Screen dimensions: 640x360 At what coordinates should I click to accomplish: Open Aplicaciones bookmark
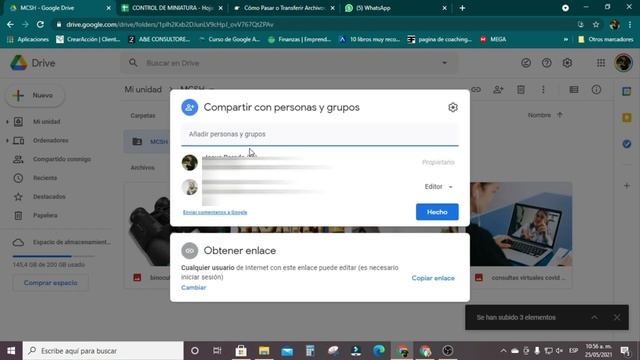click(28, 39)
